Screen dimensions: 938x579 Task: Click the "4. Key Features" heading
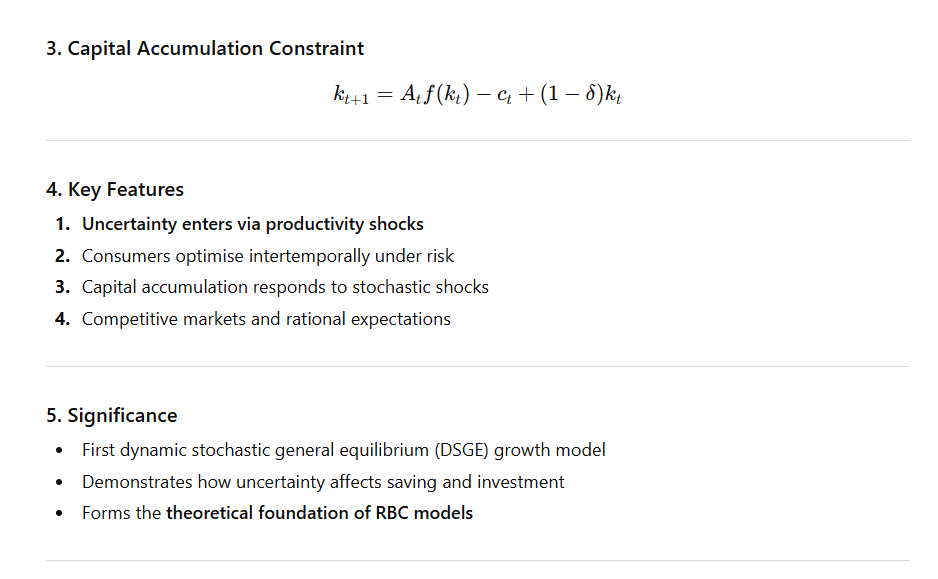coord(115,189)
